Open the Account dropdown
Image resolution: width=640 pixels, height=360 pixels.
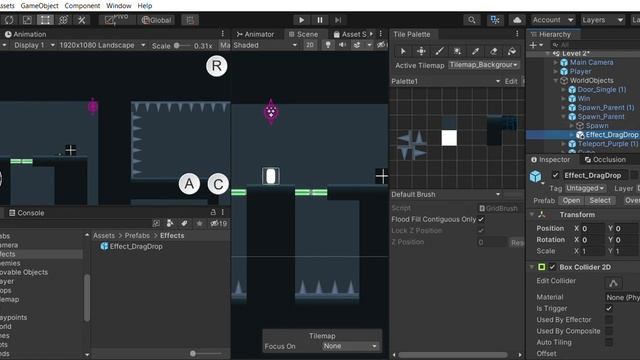coord(553,20)
